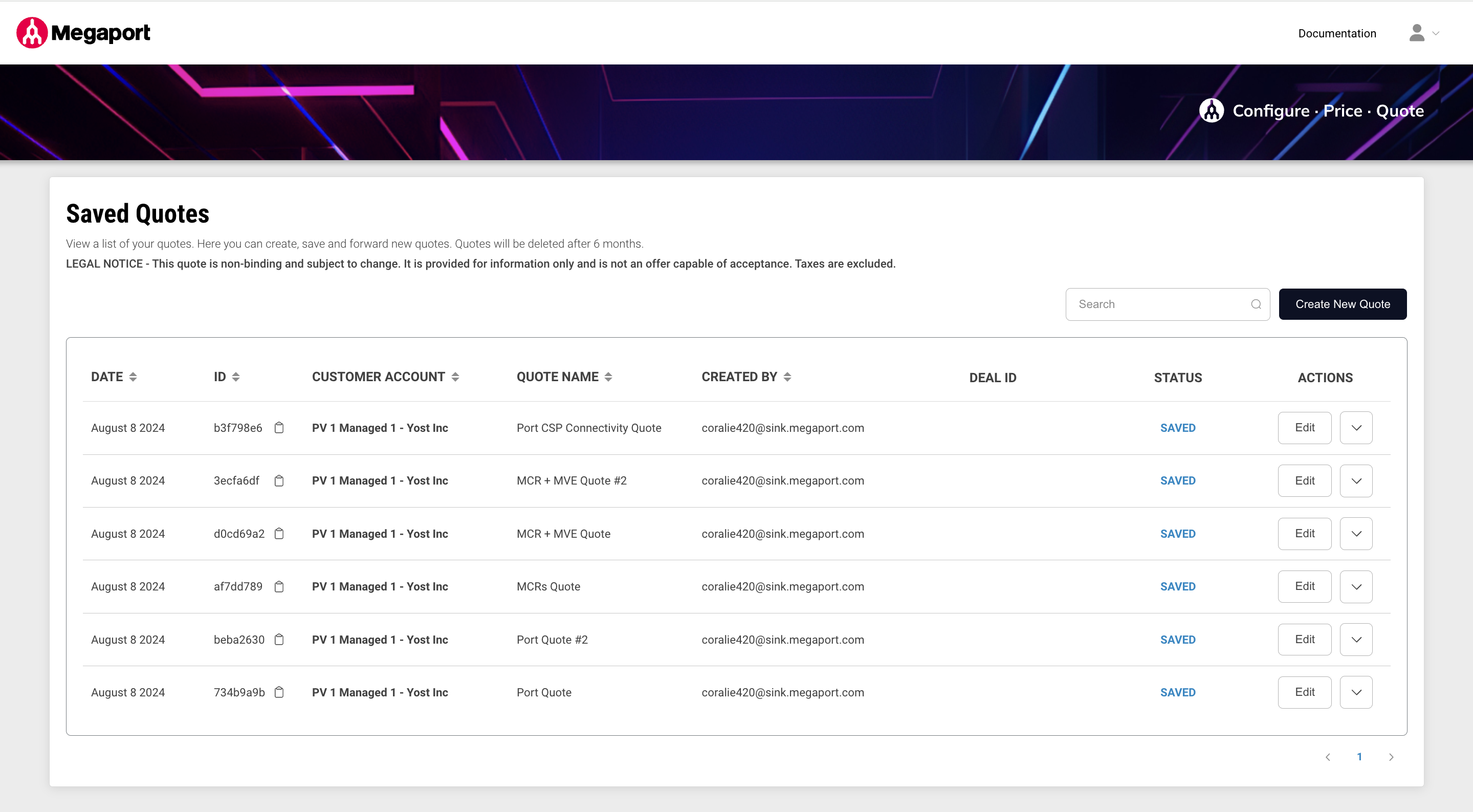Click quote name MCRs Quote
Screen dimensions: 1473x812
pos(548,587)
